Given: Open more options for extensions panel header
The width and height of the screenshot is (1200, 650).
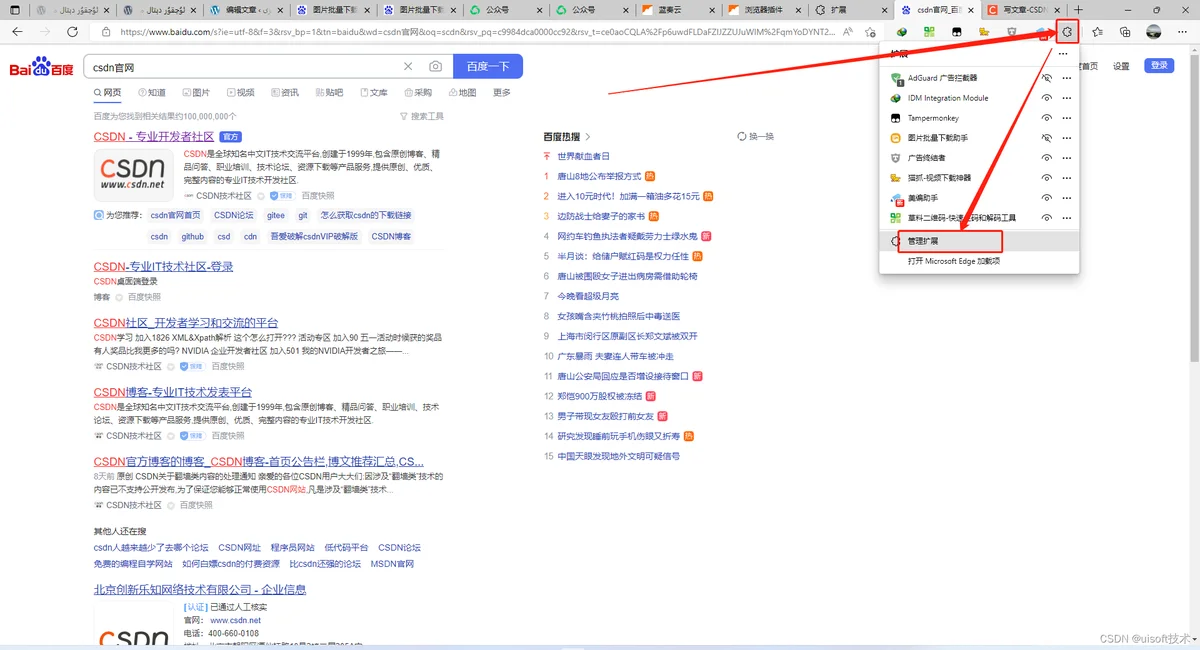Looking at the screenshot, I should (1063, 54).
